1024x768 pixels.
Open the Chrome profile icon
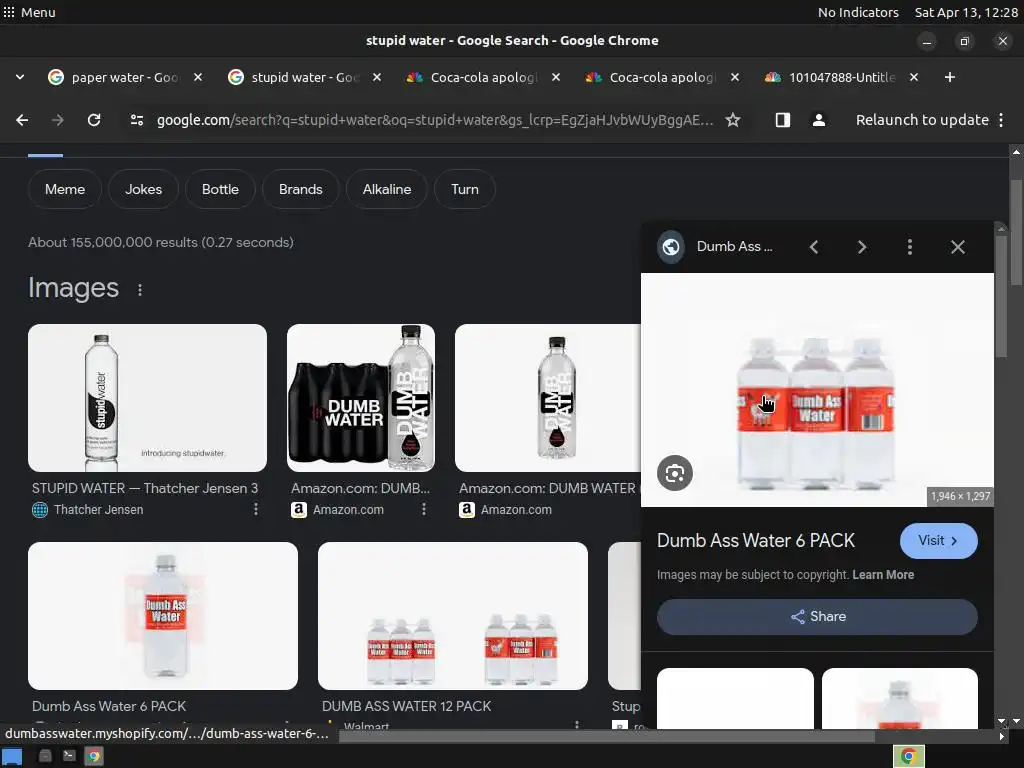click(819, 120)
